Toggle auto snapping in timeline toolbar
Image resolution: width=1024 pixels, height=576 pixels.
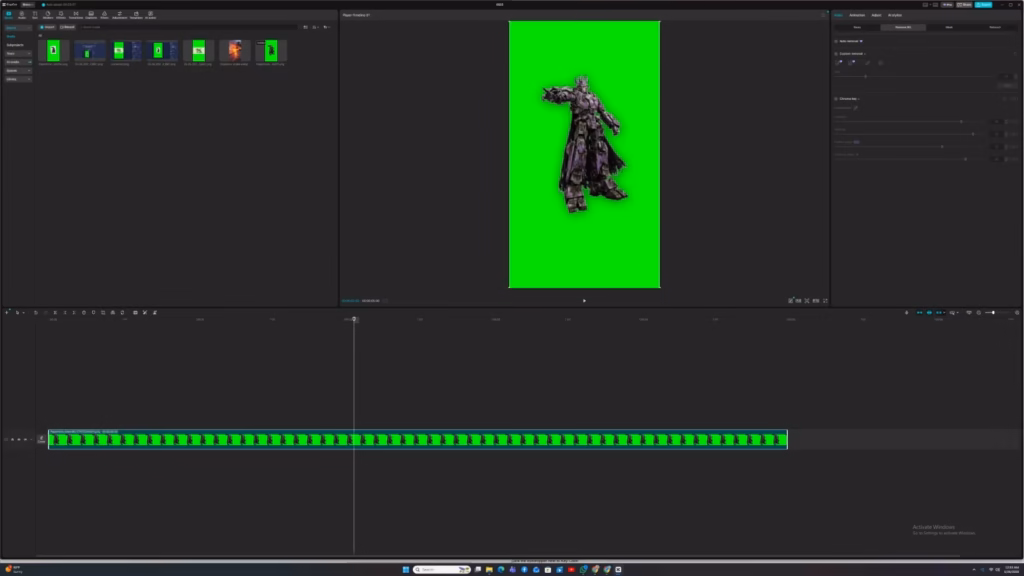(x=929, y=313)
